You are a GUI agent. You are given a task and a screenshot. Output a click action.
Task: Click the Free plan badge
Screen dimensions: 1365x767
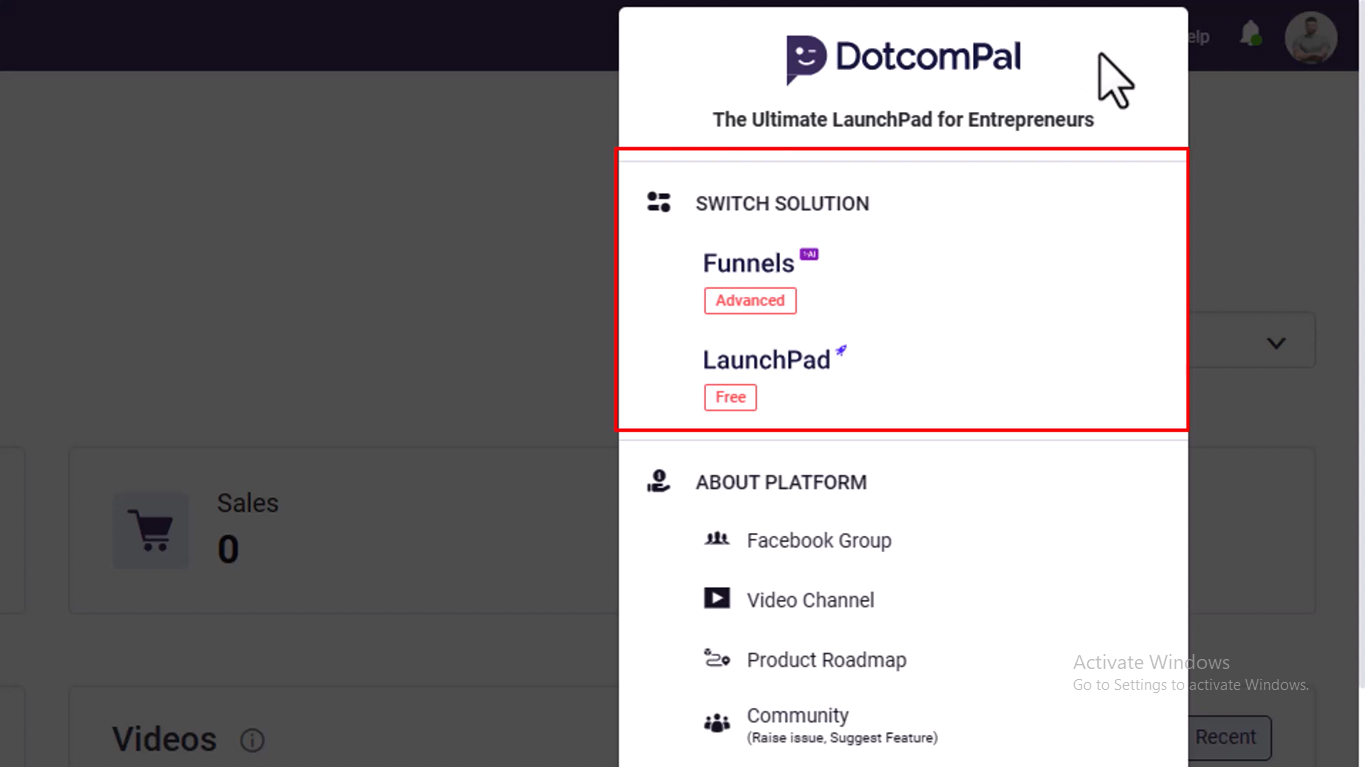[730, 397]
